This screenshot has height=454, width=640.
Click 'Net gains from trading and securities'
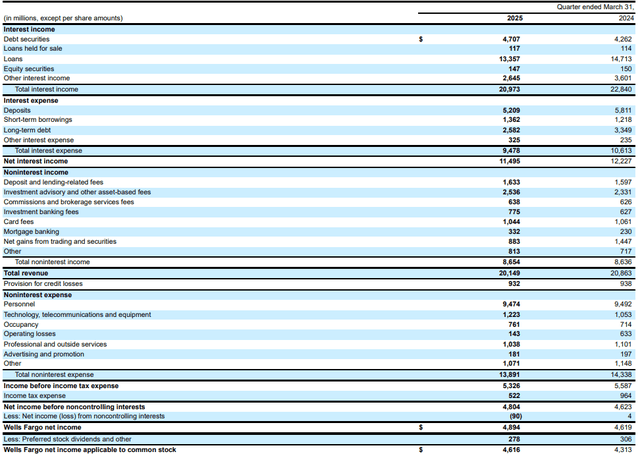(60, 241)
